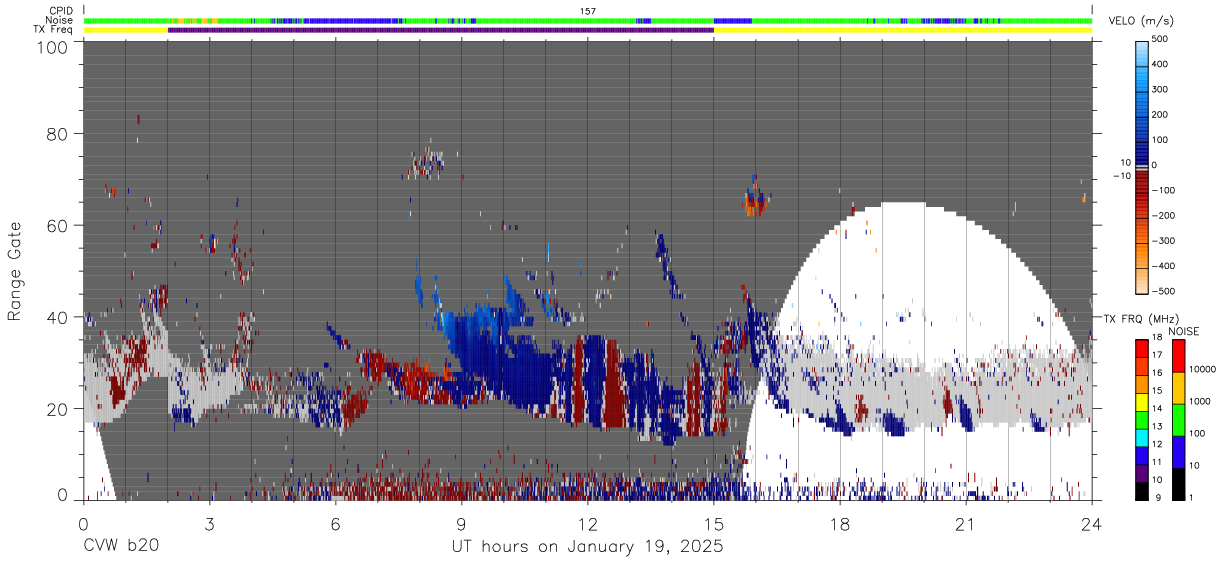Click the red 17-18 MHz TX frequency swatch
The image size is (1228, 567).
point(1142,349)
